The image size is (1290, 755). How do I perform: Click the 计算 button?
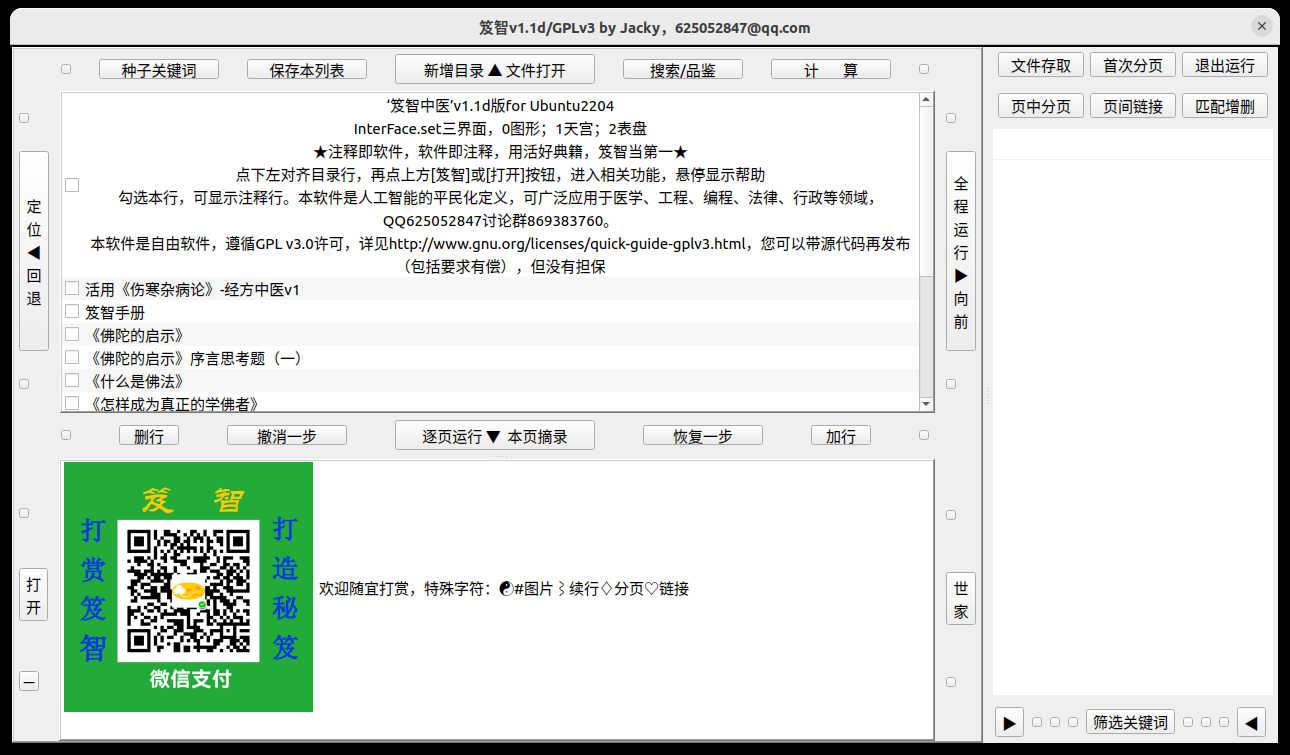click(831, 70)
